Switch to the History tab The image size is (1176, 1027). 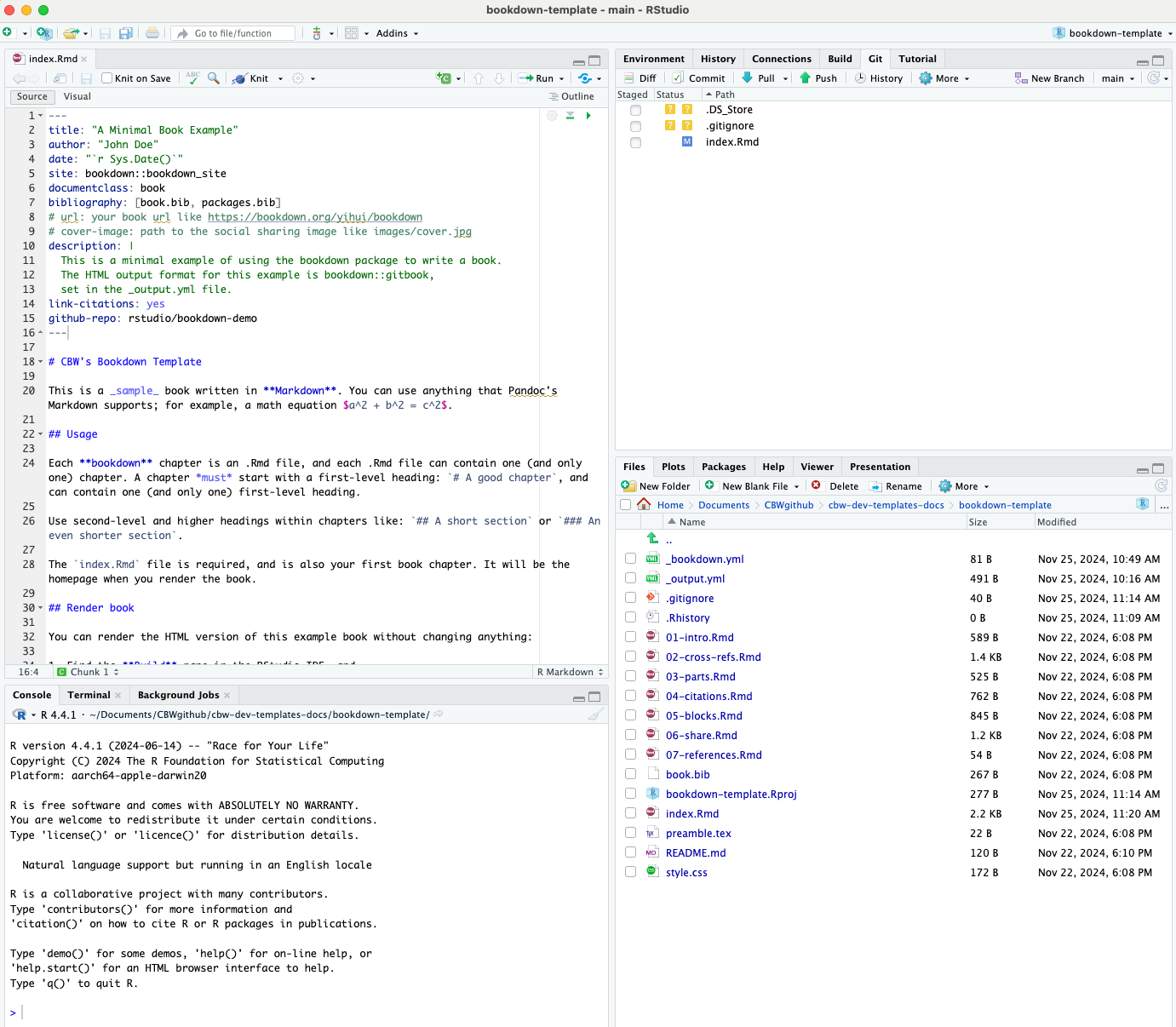pos(718,59)
